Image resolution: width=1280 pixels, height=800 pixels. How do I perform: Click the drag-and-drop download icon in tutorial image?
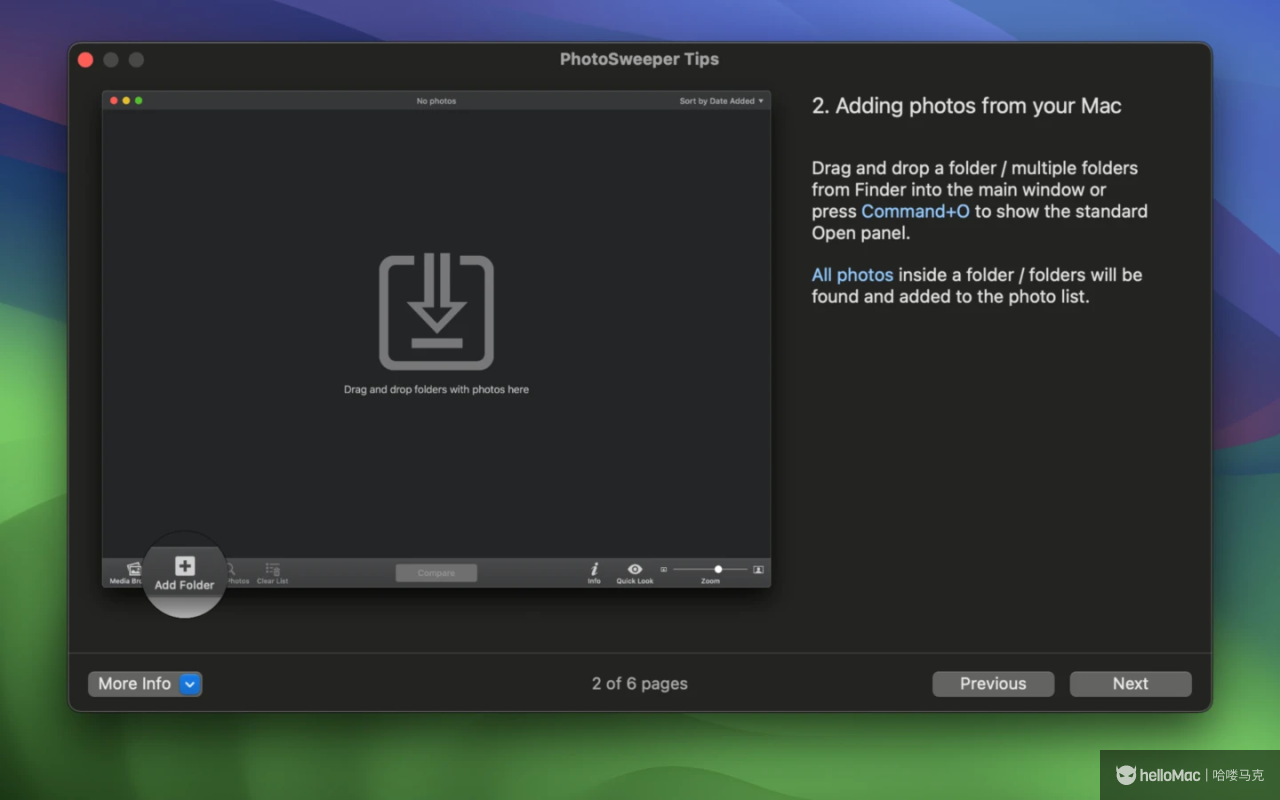436,312
